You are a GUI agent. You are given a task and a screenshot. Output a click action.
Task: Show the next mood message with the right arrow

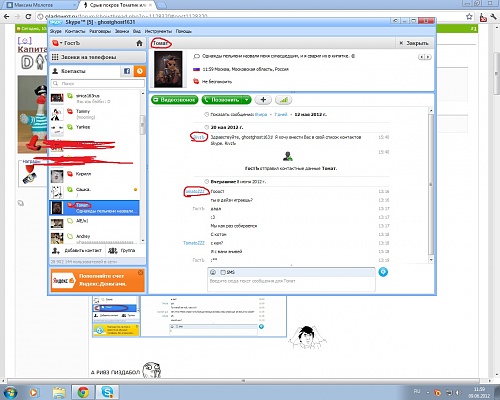[x=428, y=57]
